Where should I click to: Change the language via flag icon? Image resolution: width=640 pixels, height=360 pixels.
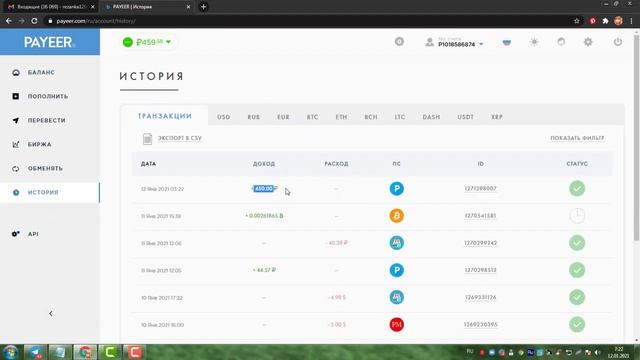[507, 42]
